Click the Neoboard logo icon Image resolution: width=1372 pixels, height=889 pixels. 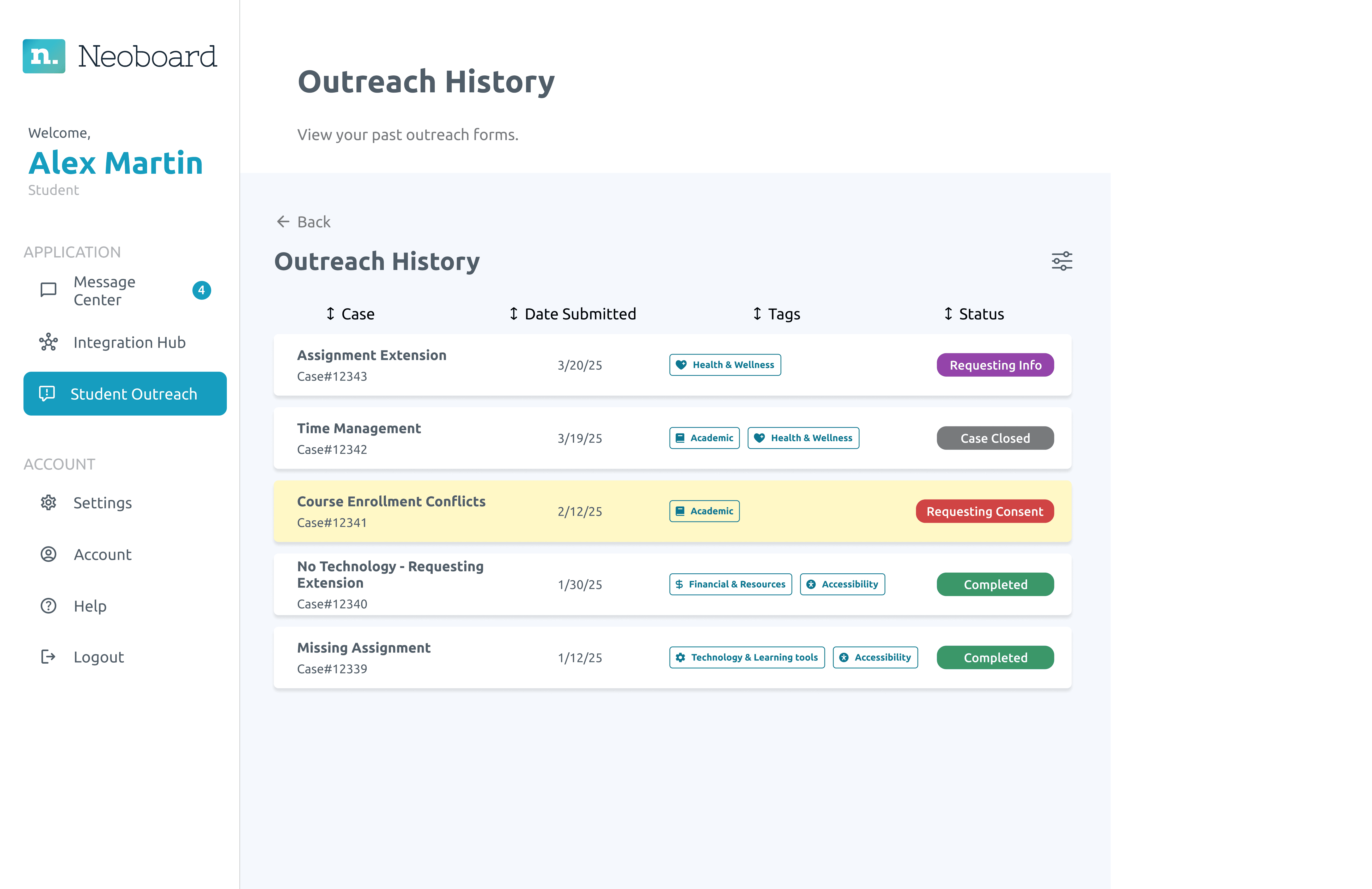coord(44,56)
